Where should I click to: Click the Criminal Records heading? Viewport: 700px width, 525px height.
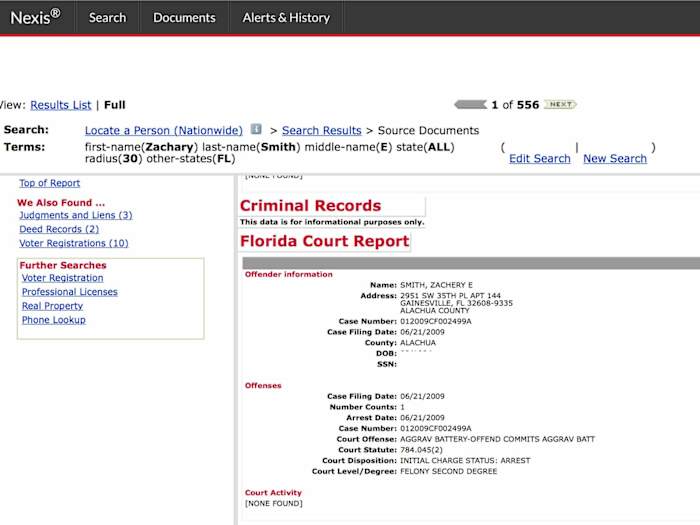(310, 205)
